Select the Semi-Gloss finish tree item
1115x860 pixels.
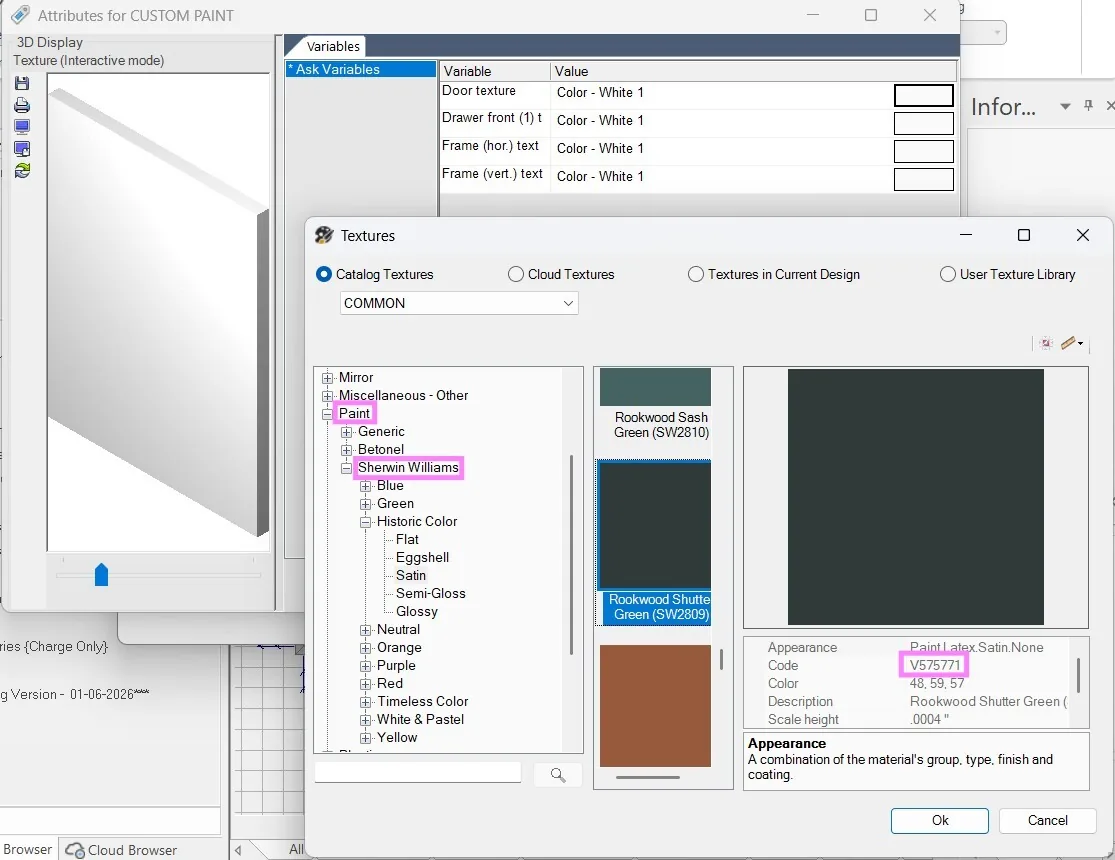tap(430, 593)
